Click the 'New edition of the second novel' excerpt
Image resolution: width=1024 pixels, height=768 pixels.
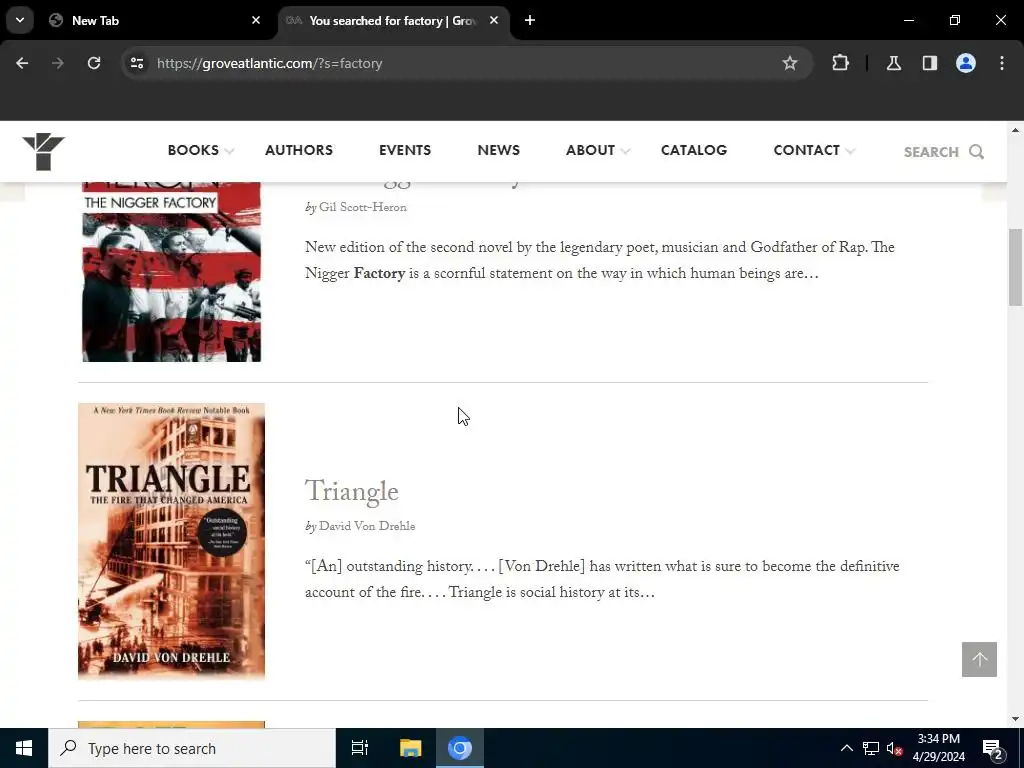[600, 261]
